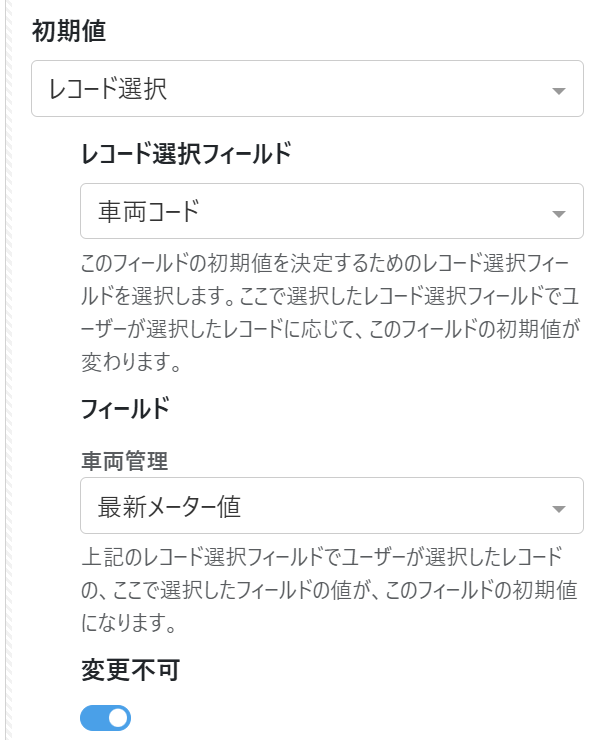Click the selected text 最新メーター値
Image resolution: width=607 pixels, height=740 pixels.
tap(169, 506)
